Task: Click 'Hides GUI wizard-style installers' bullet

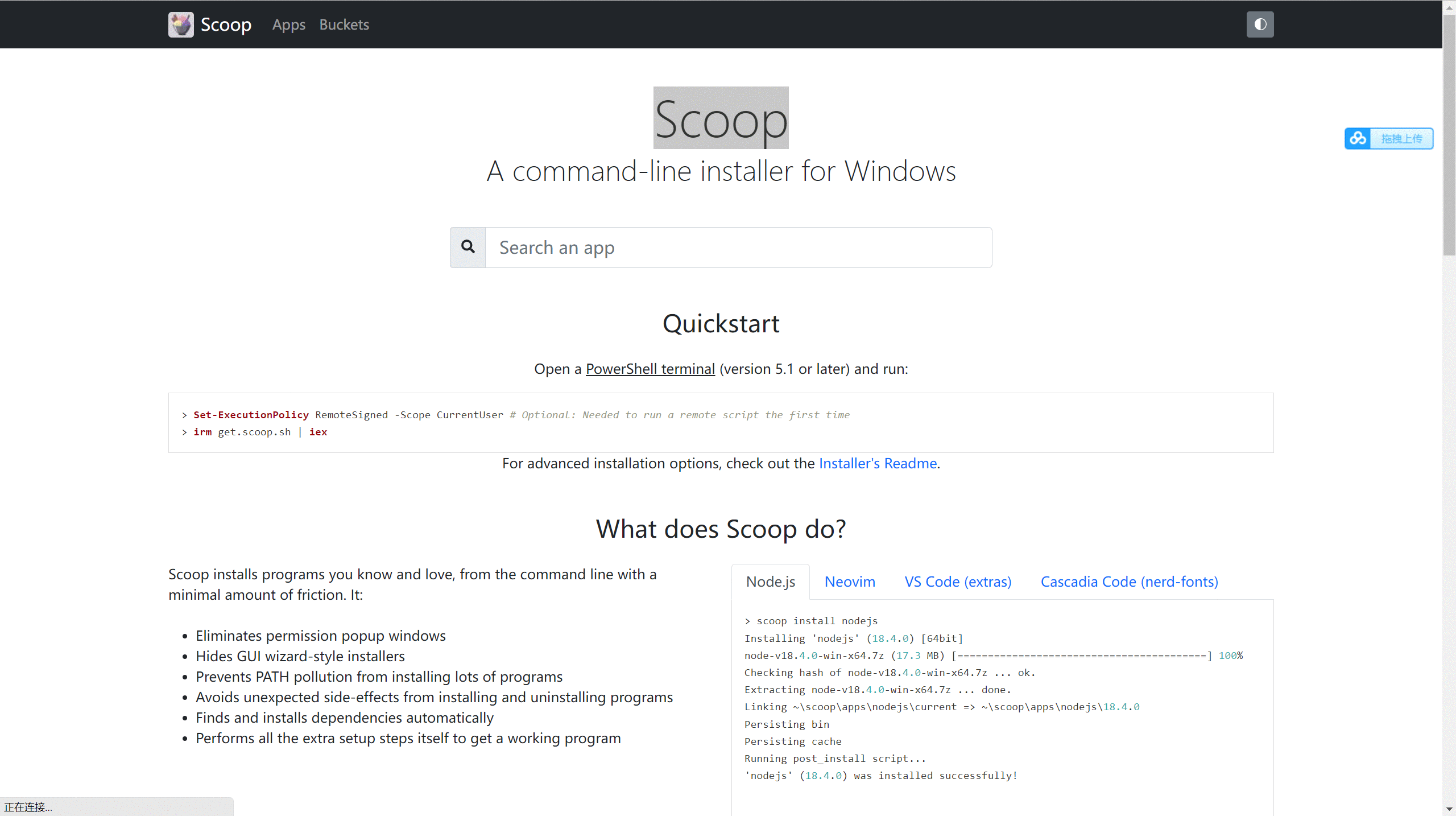Action: [300, 656]
